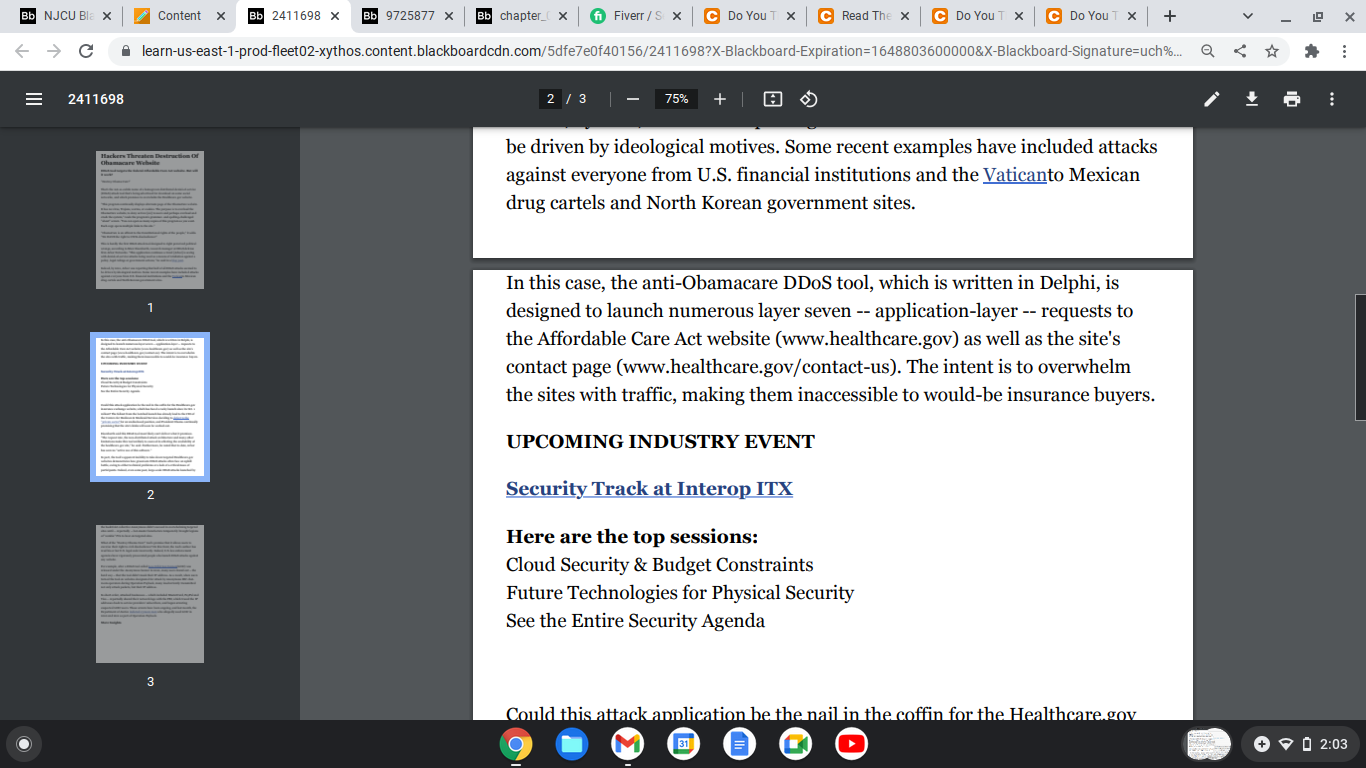Viewport: 1366px width, 768px height.
Task: Zoom out of the PDF
Action: 632,99
